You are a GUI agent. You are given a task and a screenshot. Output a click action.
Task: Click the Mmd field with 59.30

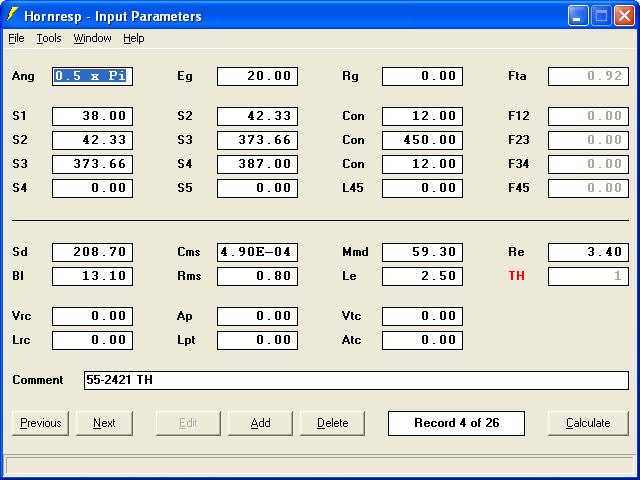pyautogui.click(x=422, y=252)
